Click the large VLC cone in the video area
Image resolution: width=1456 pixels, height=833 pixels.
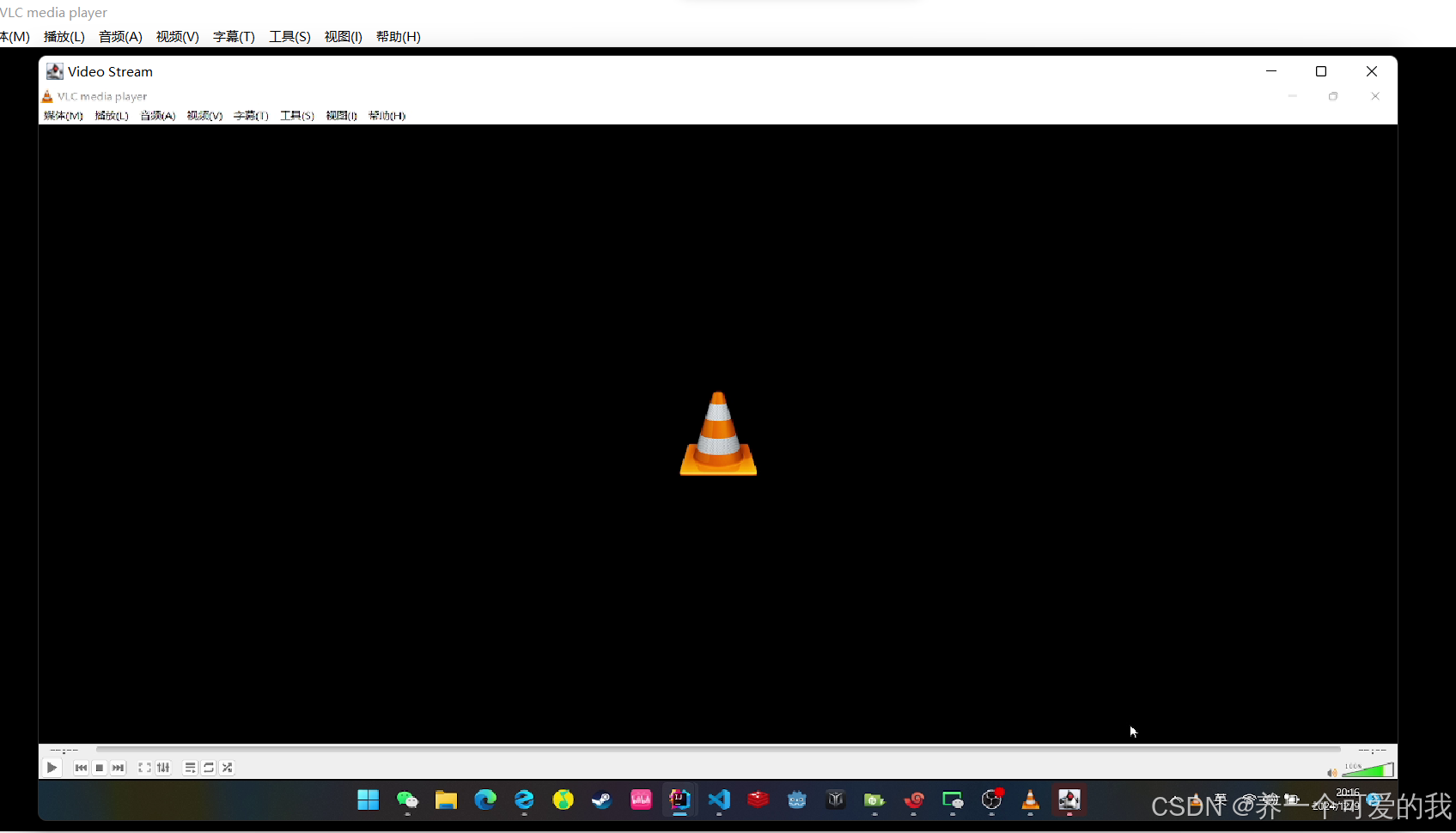tap(718, 433)
